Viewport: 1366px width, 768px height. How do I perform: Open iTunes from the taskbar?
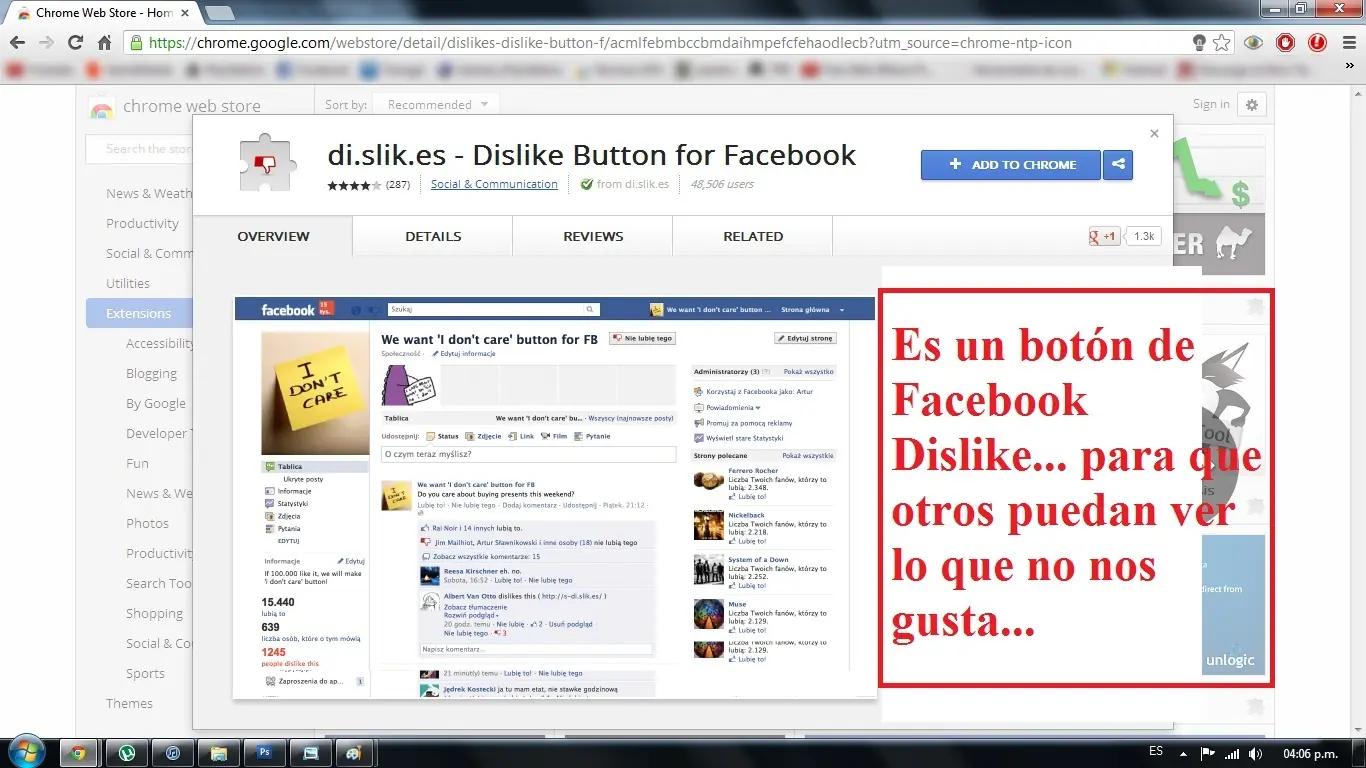click(173, 753)
